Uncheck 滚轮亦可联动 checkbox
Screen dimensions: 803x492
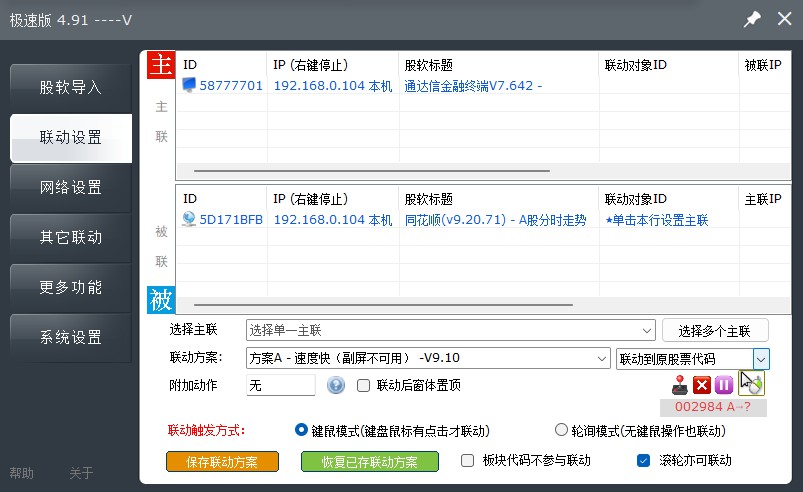tap(644, 461)
